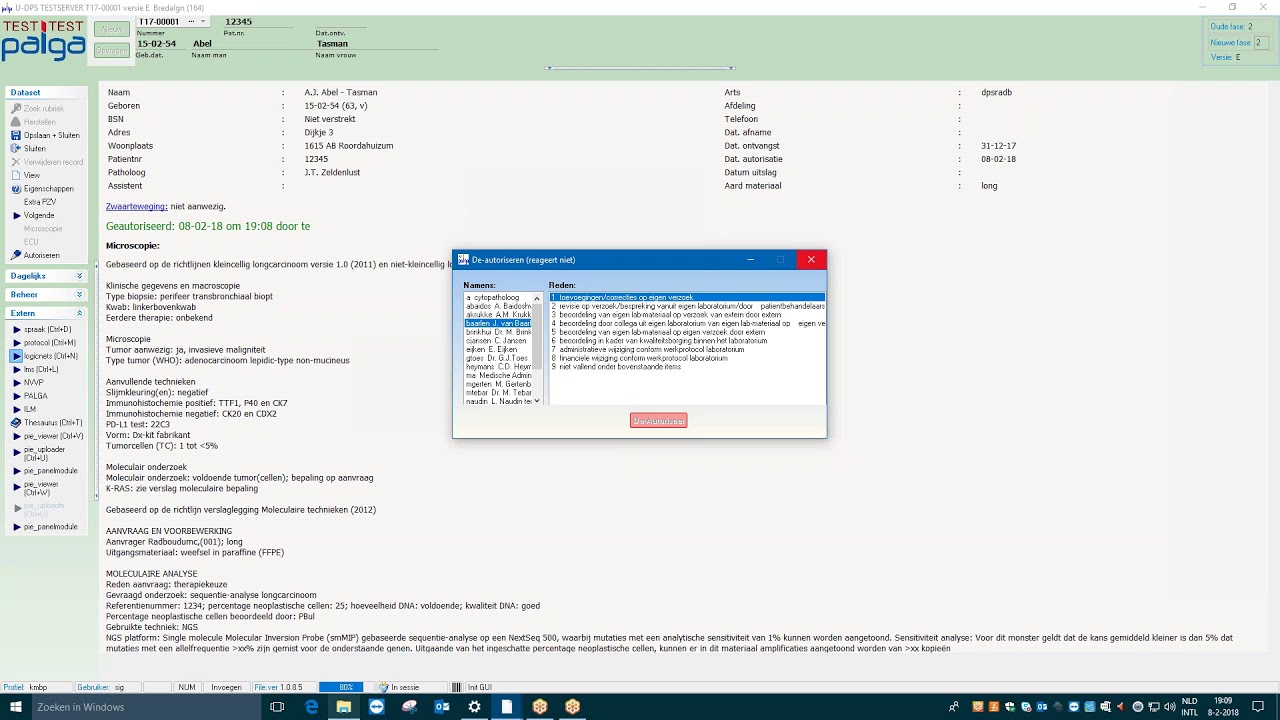Open dropdown next to T17-00001 number
1280x720 pixels.
coord(203,21)
